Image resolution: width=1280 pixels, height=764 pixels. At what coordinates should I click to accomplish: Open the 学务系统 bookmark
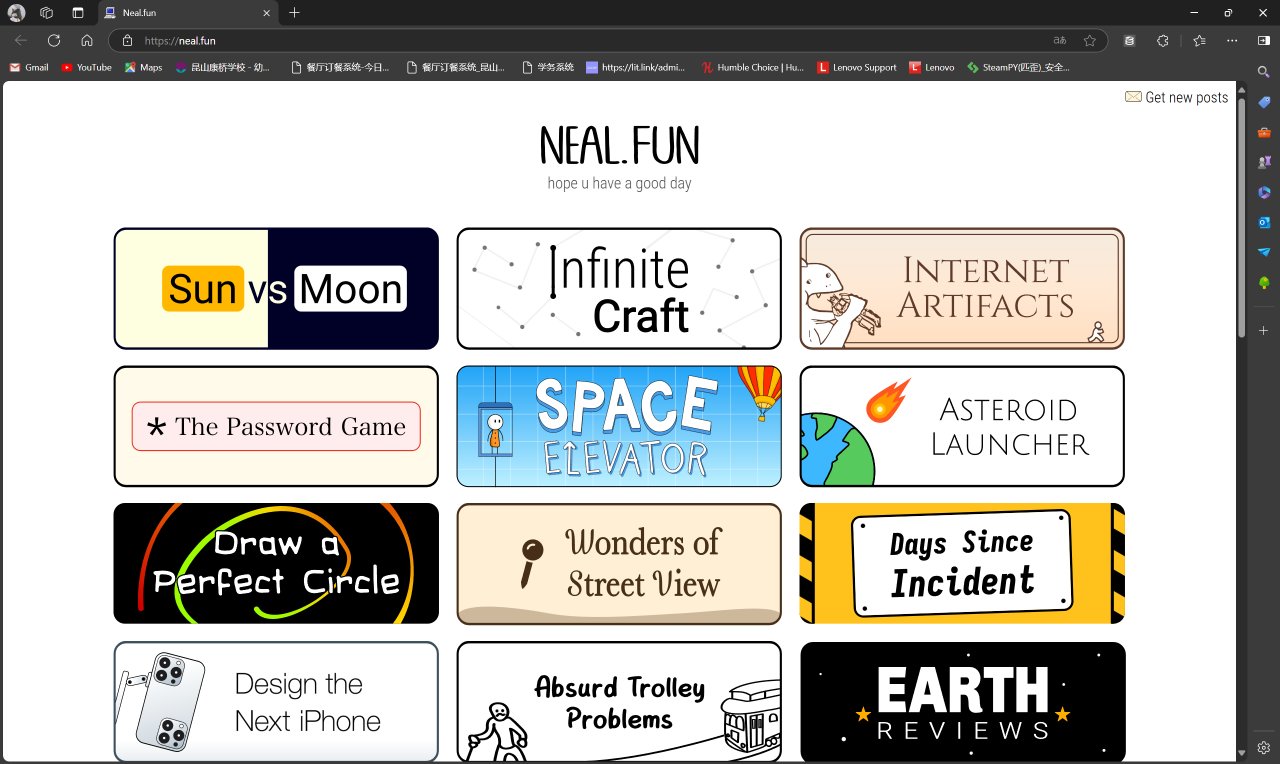point(548,67)
